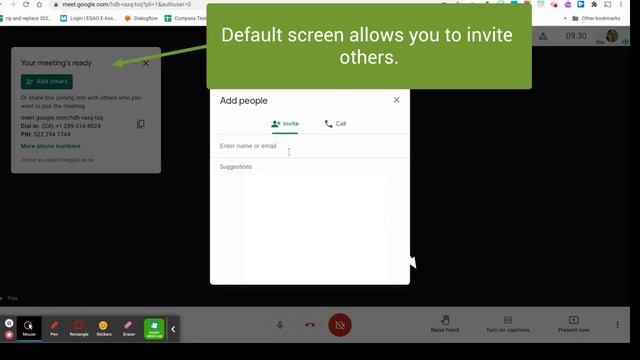640x360 pixels.
Task: Open the Meet more options menu
Action: point(617,325)
